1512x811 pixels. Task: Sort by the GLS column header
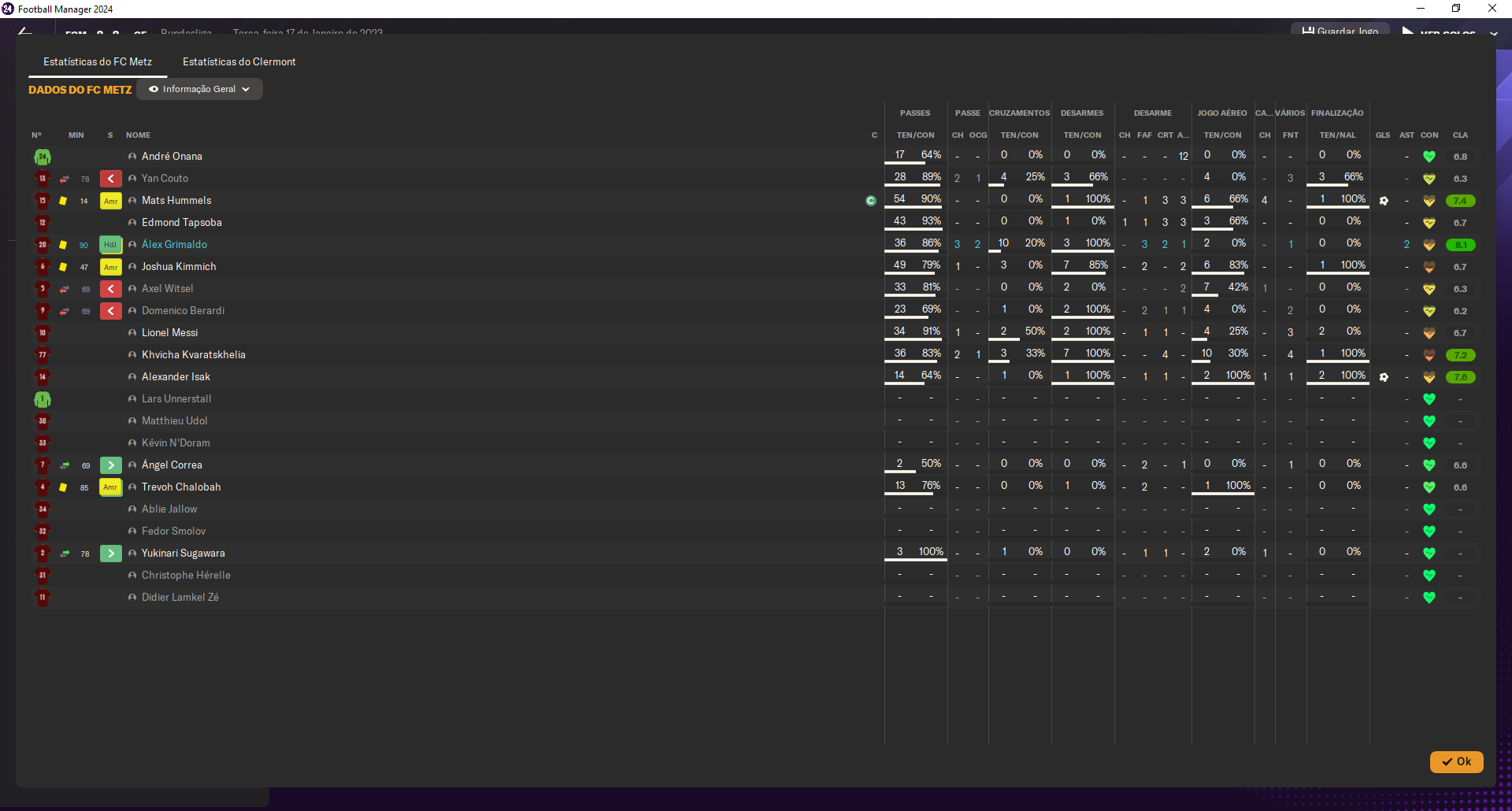coord(1383,135)
